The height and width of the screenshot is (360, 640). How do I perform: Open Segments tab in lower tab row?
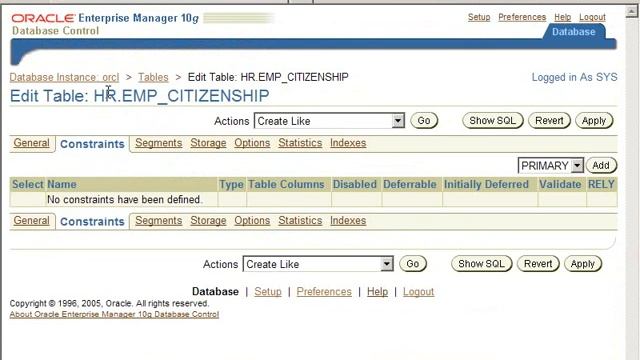coord(158,220)
